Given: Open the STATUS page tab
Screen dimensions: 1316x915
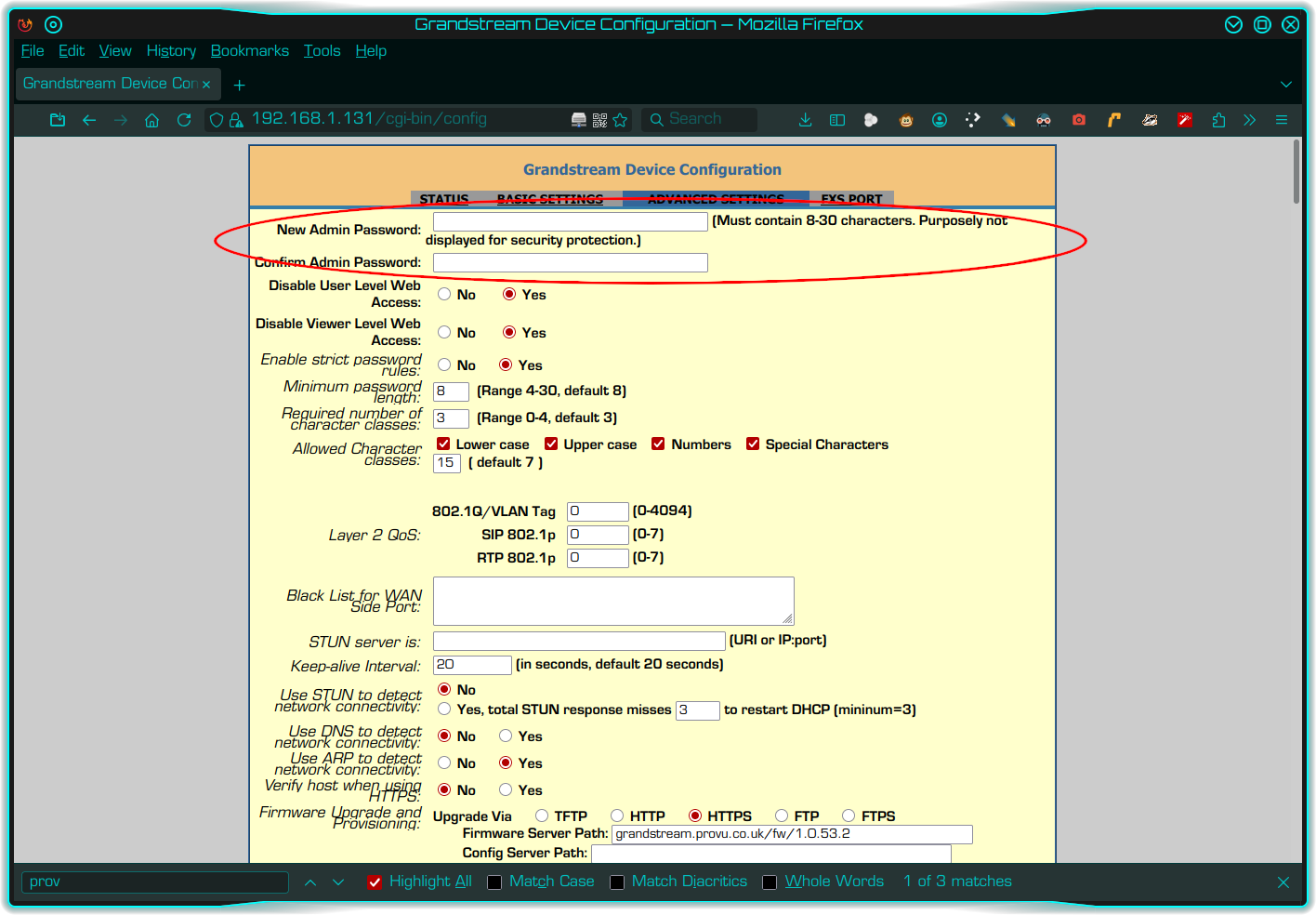Looking at the screenshot, I should tap(444, 199).
